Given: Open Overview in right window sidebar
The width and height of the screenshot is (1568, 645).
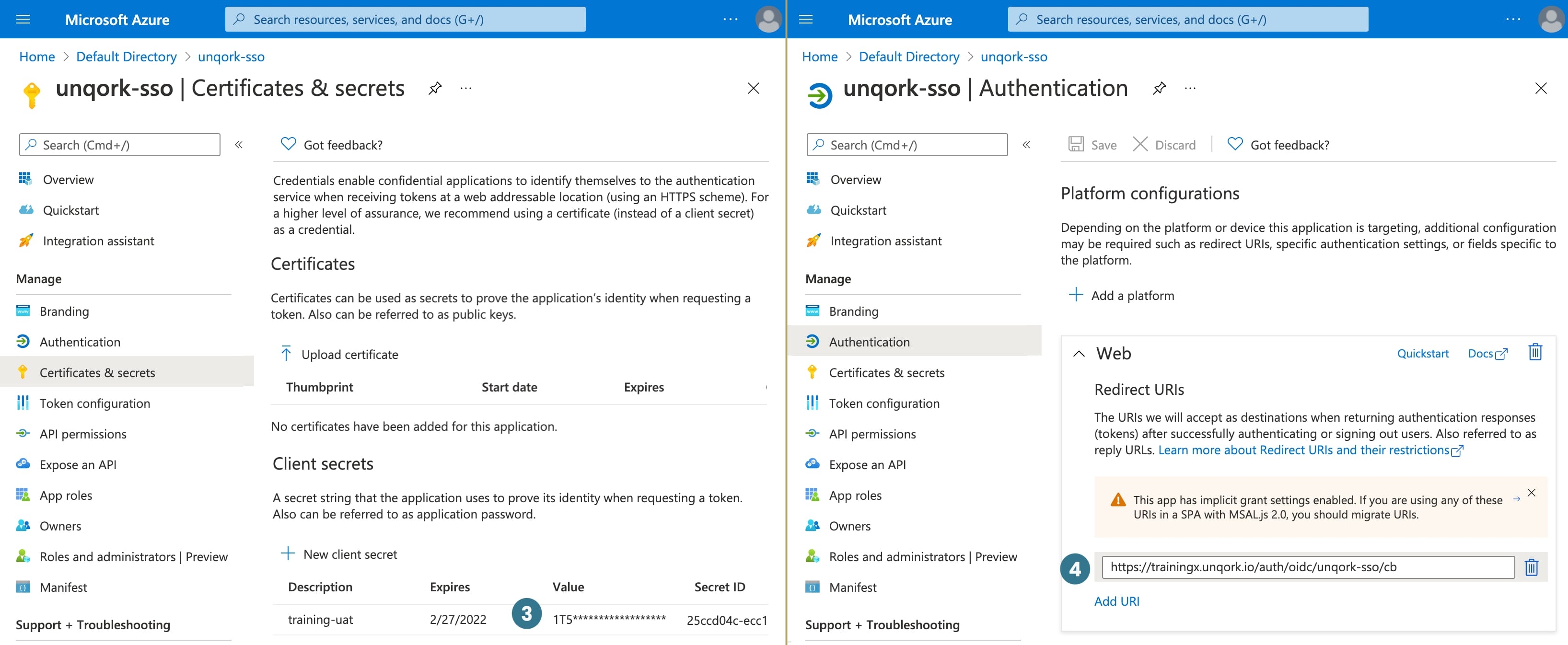Looking at the screenshot, I should point(856,180).
